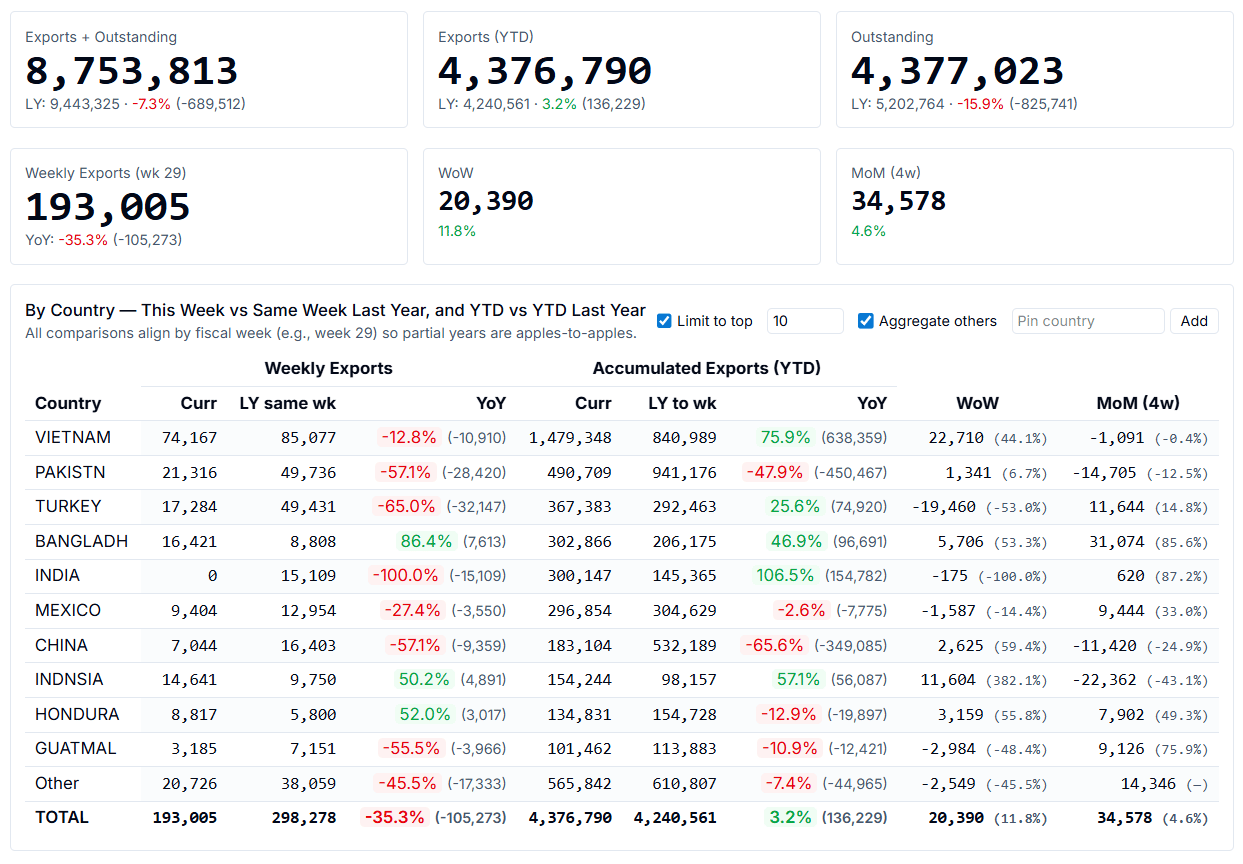Toggle the Limit to top checkbox
The image size is (1243, 864).
click(x=664, y=321)
